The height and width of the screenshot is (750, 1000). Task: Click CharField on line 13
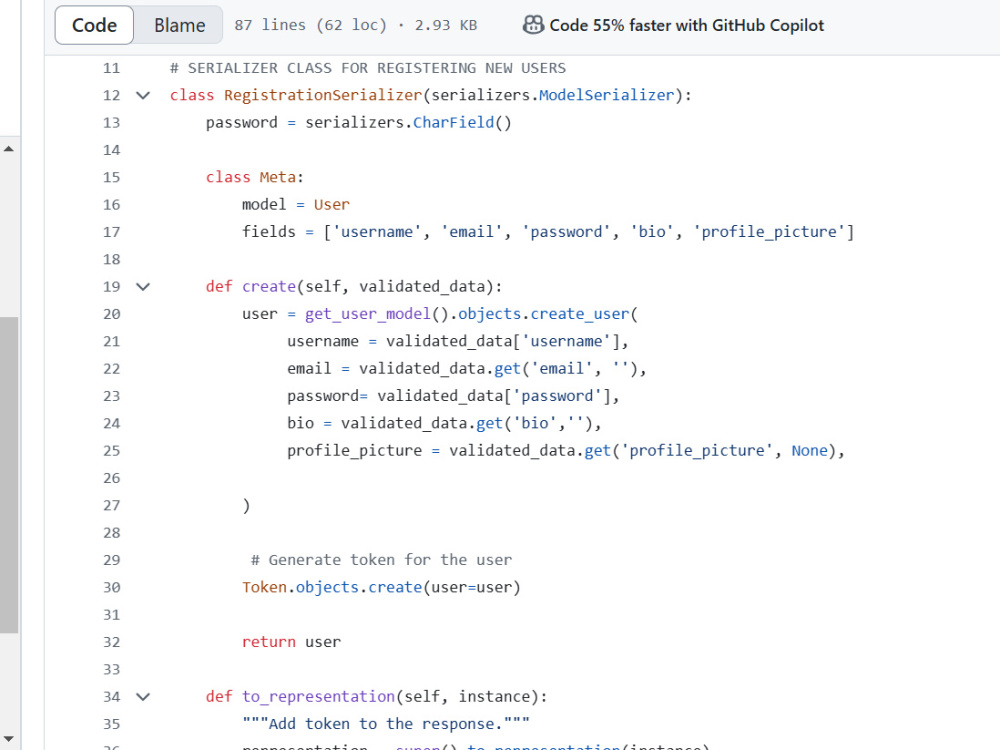tap(453, 122)
